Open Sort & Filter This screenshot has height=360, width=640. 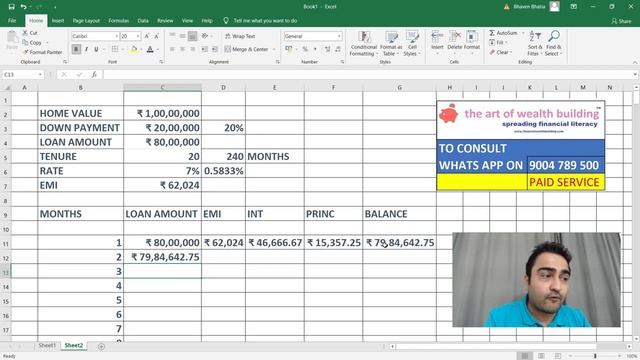(534, 43)
